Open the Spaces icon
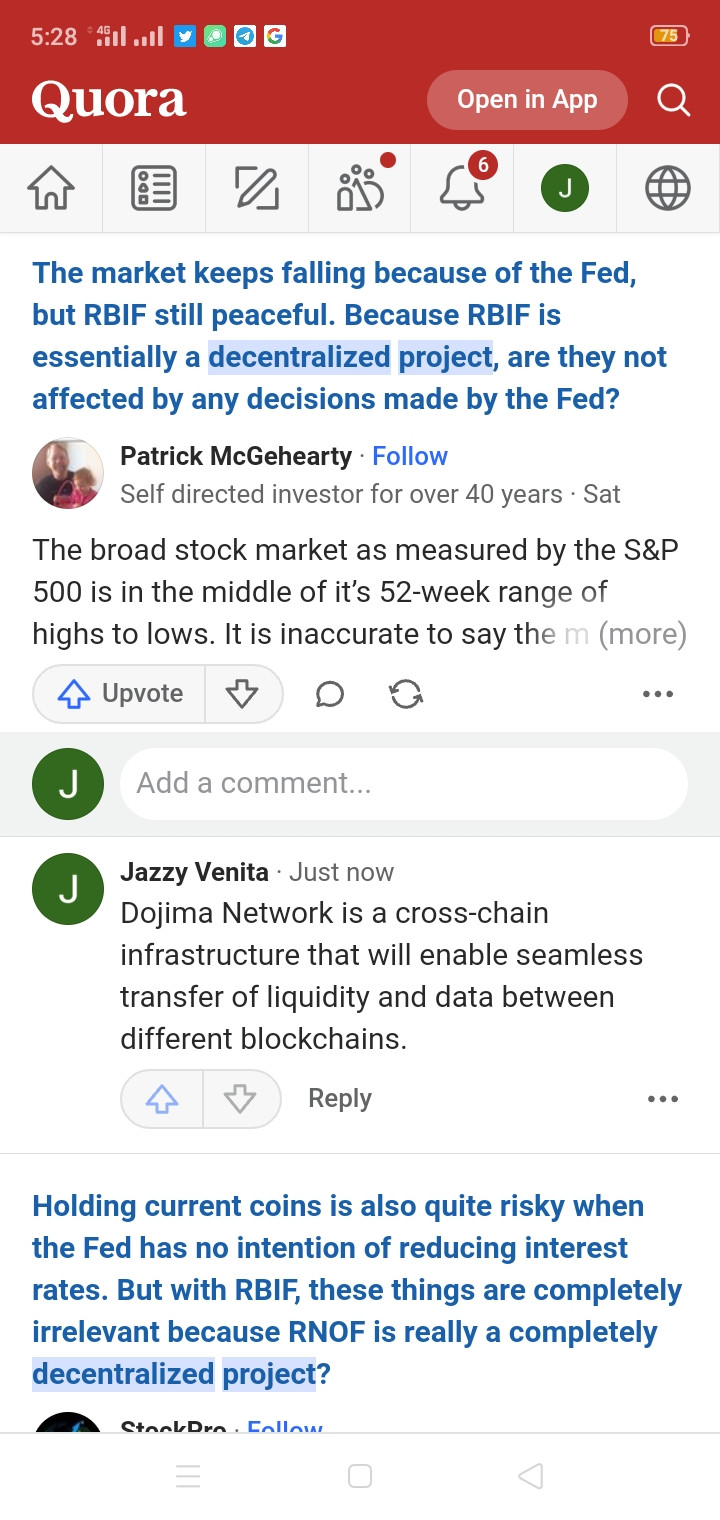The width and height of the screenshot is (720, 1520). click(x=360, y=187)
